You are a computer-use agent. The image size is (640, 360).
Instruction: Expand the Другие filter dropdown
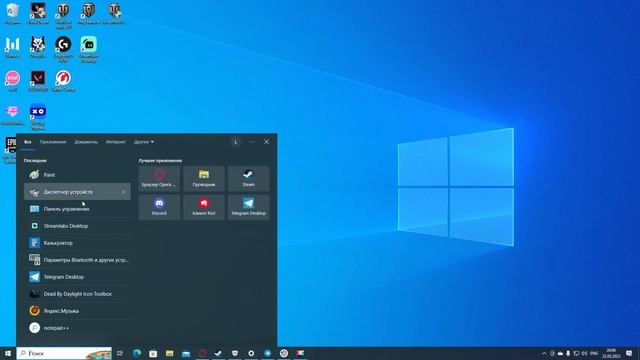[144, 142]
